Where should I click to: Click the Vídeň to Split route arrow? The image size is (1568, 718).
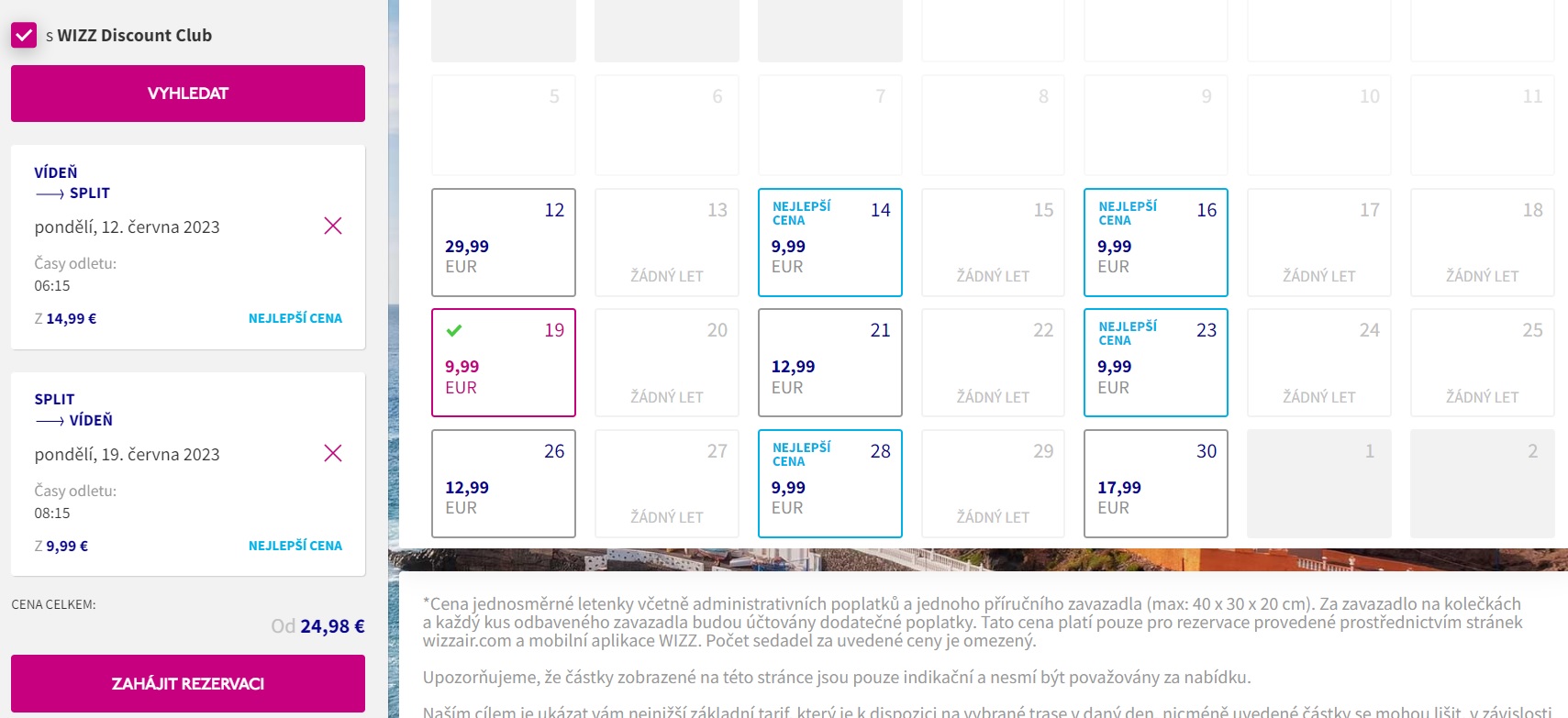point(50,194)
